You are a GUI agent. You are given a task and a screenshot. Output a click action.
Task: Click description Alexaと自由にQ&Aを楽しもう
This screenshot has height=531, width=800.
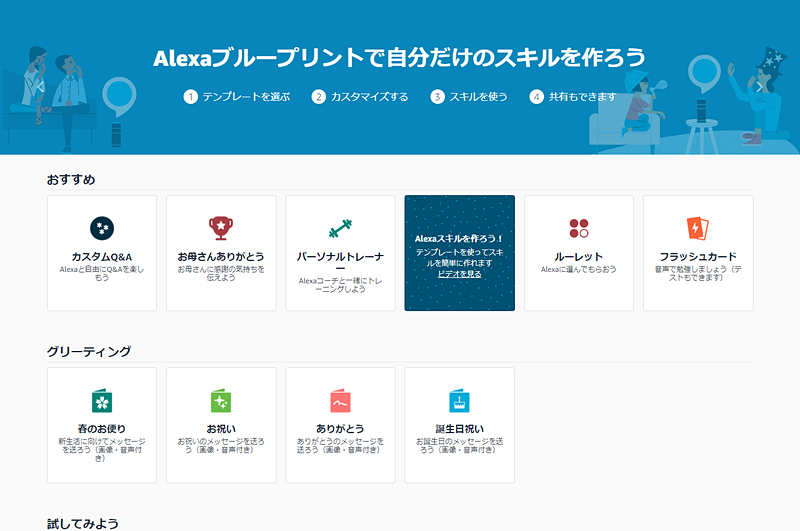pyautogui.click(x=102, y=273)
